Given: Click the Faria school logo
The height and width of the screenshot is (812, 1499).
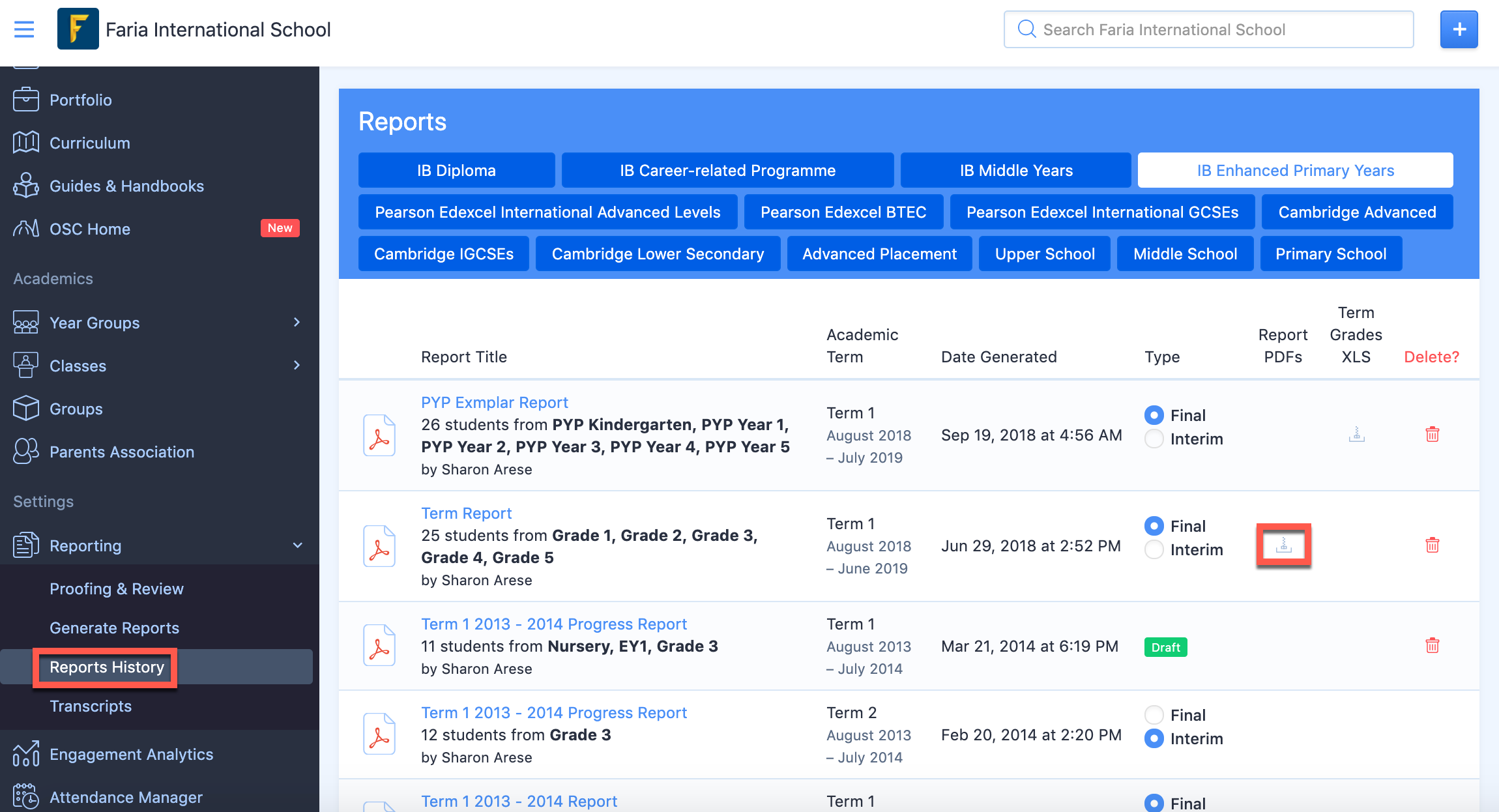Looking at the screenshot, I should pyautogui.click(x=78, y=29).
